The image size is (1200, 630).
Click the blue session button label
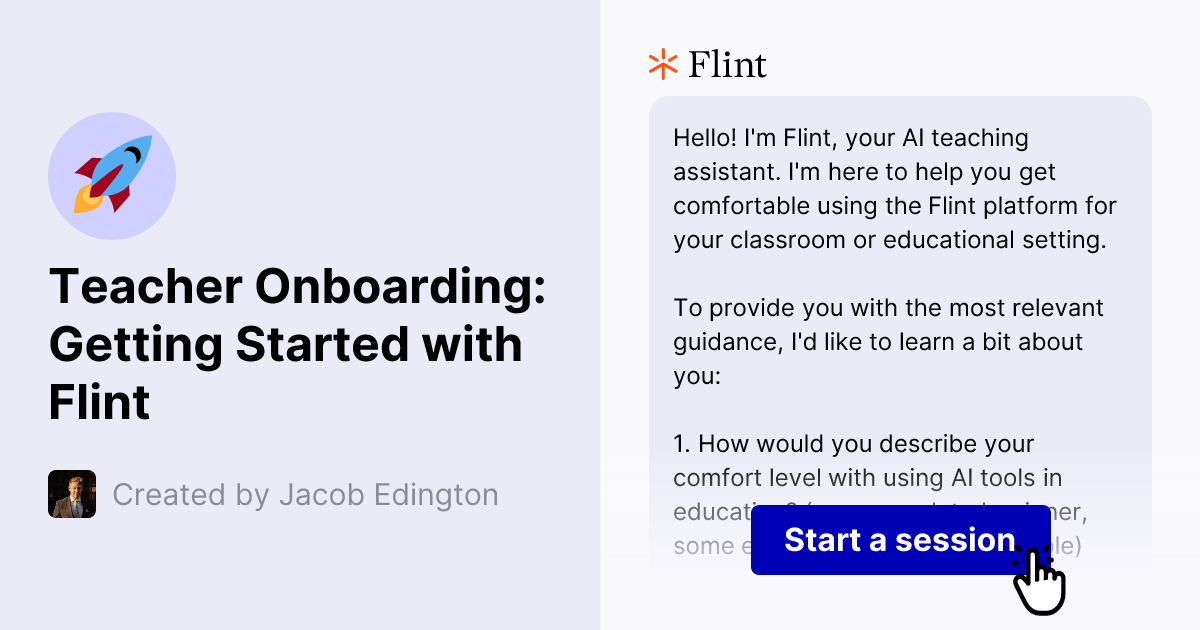(898, 540)
